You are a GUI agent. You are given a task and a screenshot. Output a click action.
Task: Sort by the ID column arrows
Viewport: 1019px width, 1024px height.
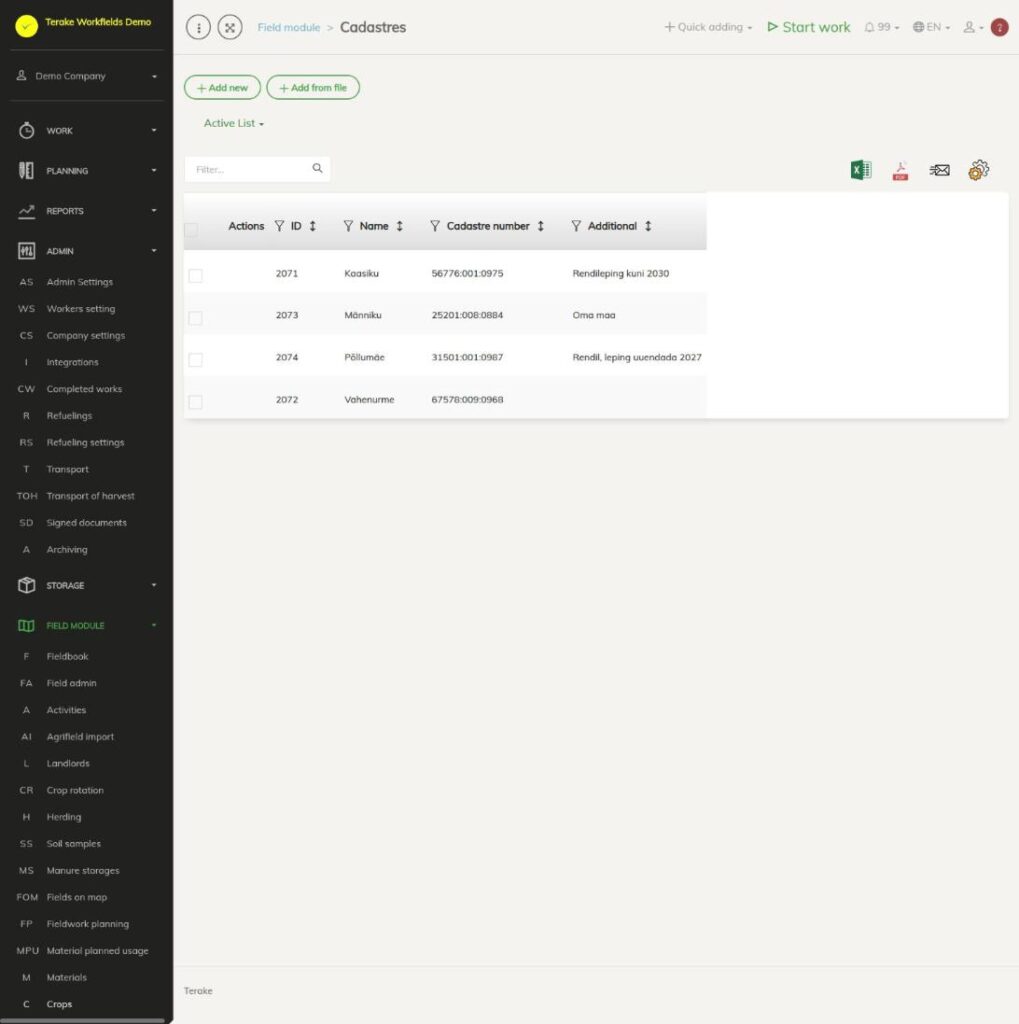(313, 226)
